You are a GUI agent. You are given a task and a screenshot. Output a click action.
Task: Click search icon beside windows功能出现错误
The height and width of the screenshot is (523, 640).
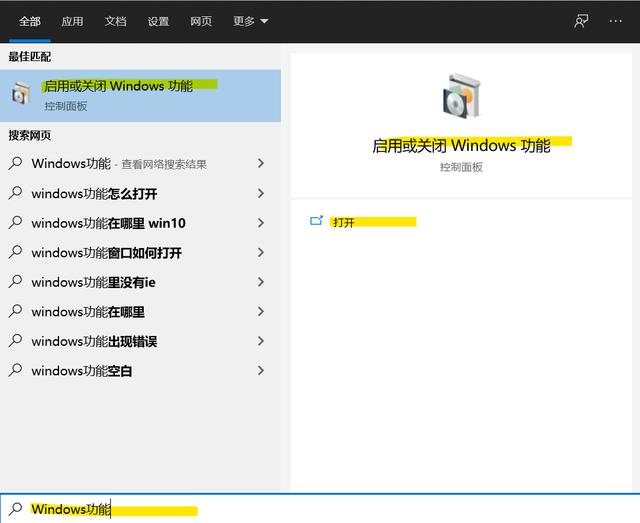coord(15,341)
